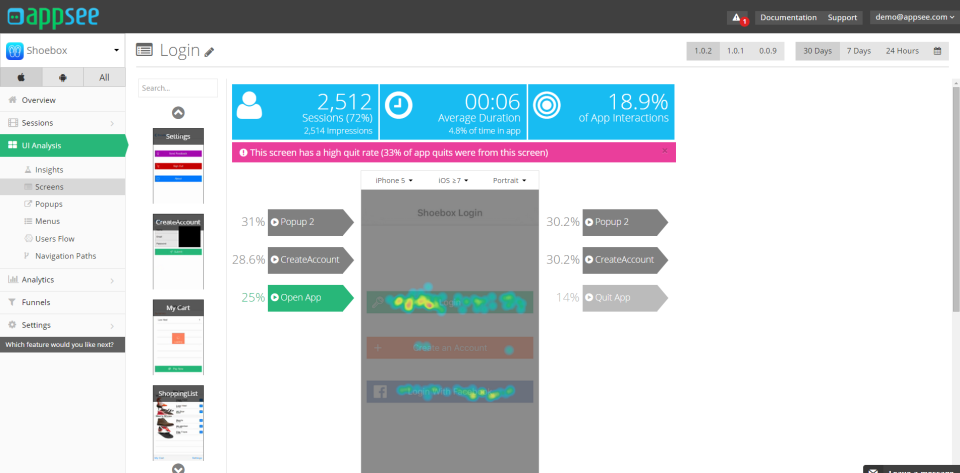960x473 pixels.
Task: Select the All platforms tab
Action: coord(104,77)
